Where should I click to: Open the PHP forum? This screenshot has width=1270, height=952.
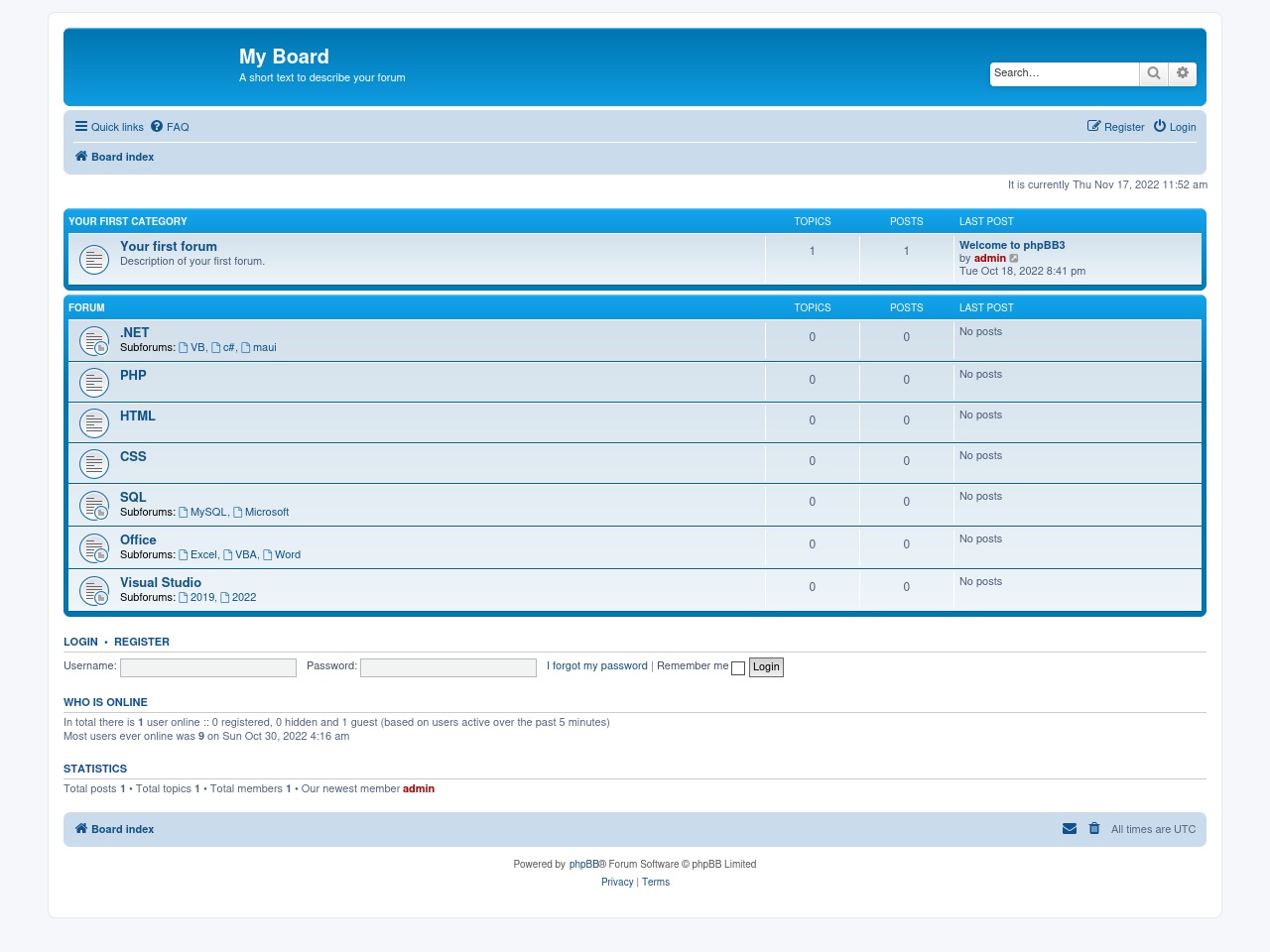133,375
